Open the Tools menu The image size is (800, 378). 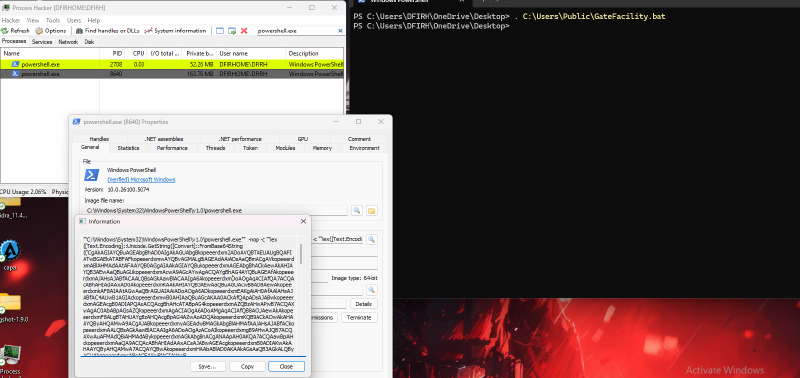click(53, 20)
